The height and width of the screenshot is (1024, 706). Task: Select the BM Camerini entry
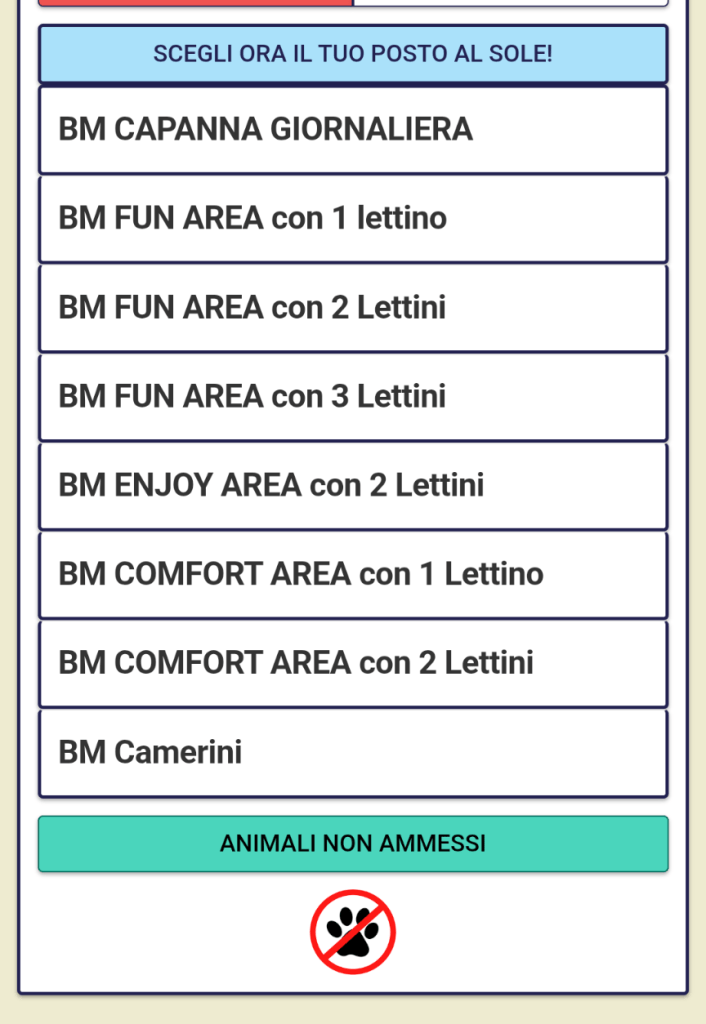[x=352, y=753]
